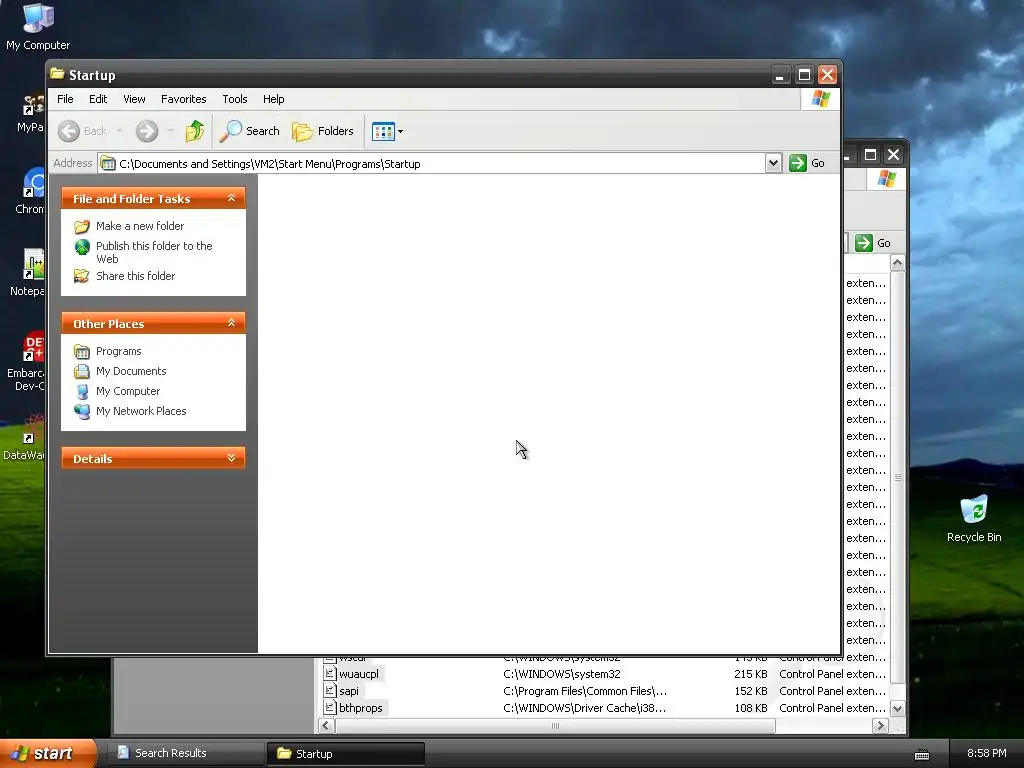Click the Forward navigation arrow

click(x=147, y=131)
